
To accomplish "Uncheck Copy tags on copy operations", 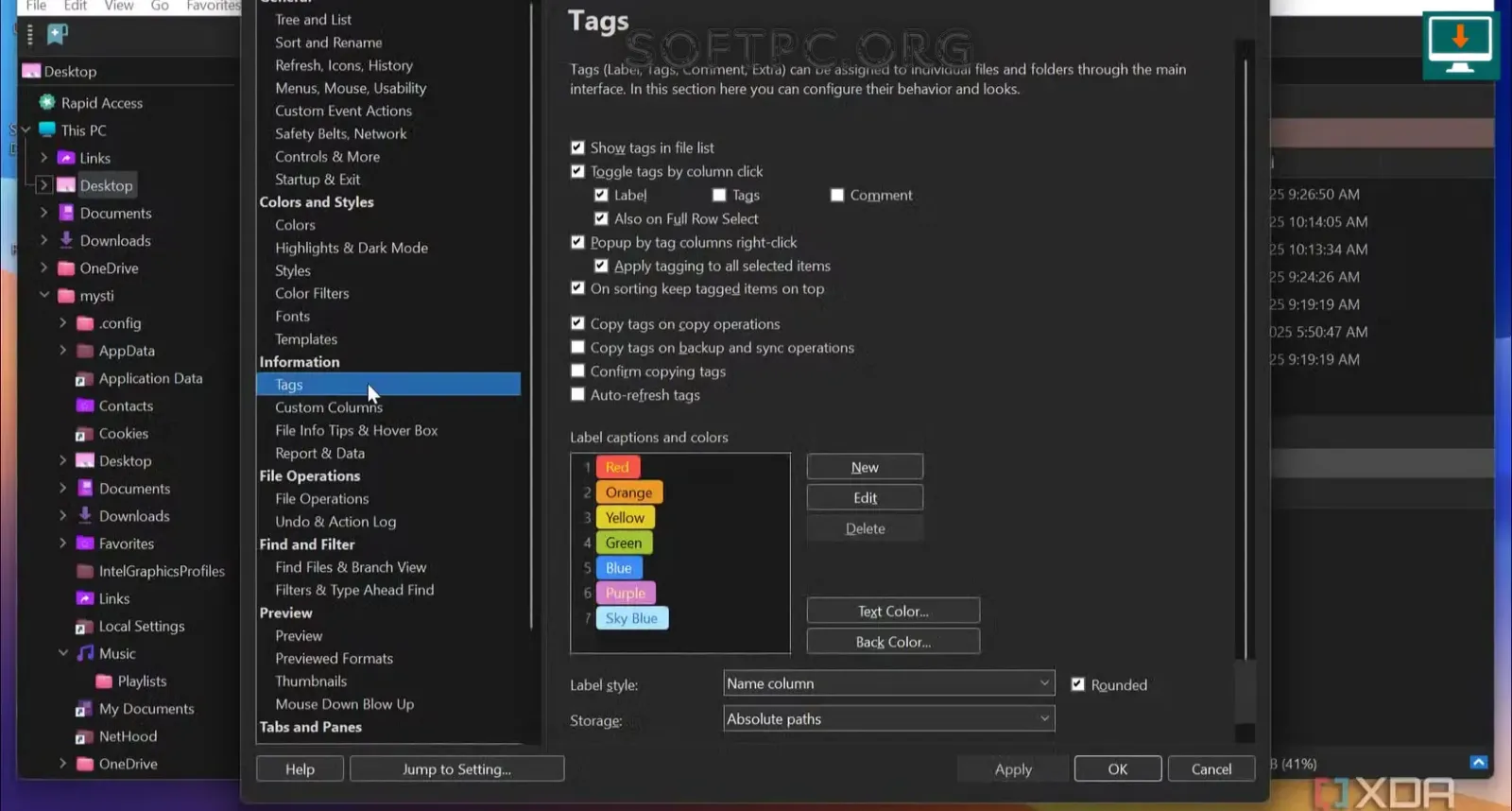I will point(577,323).
